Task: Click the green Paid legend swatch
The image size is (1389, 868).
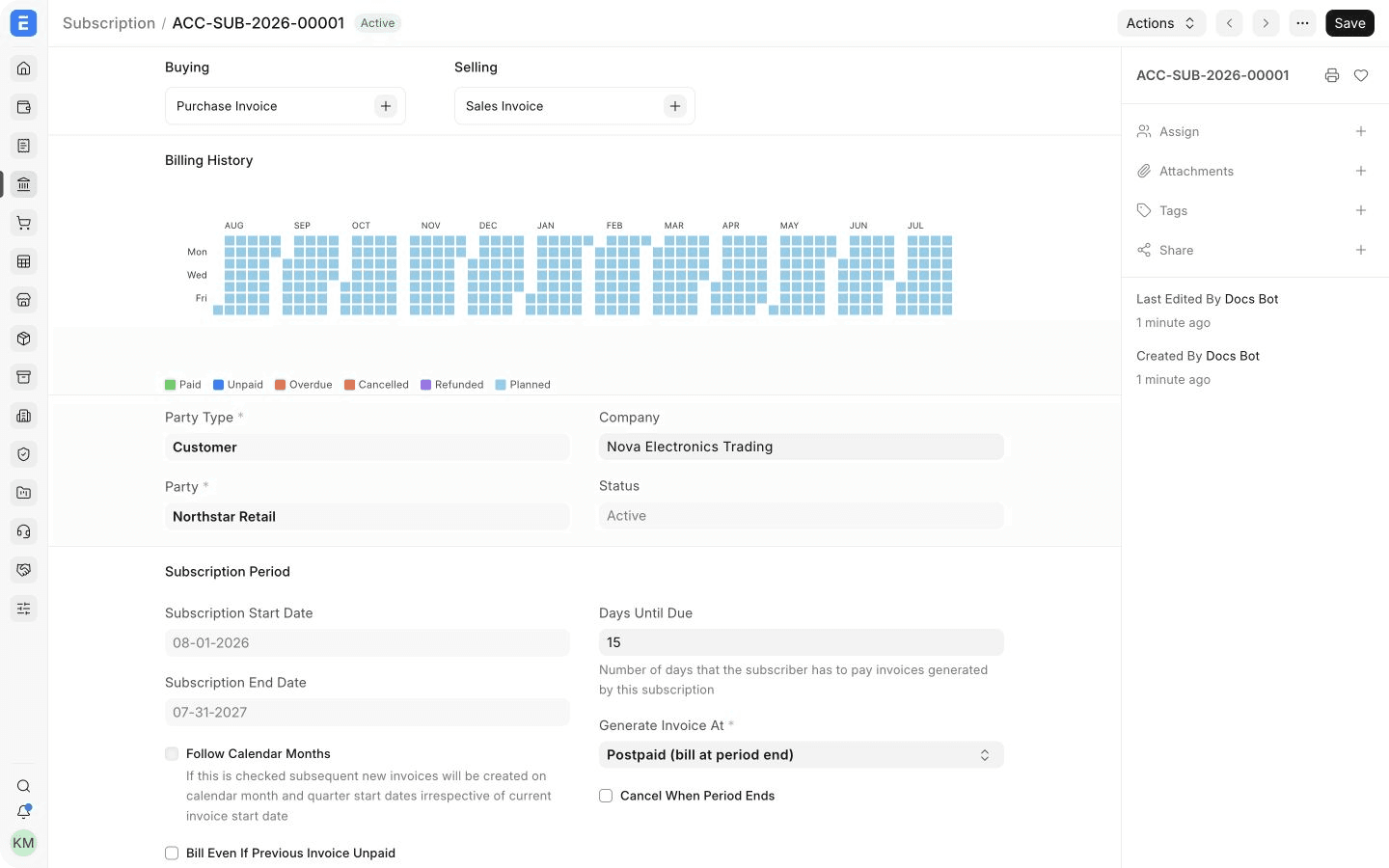Action: coord(170,385)
